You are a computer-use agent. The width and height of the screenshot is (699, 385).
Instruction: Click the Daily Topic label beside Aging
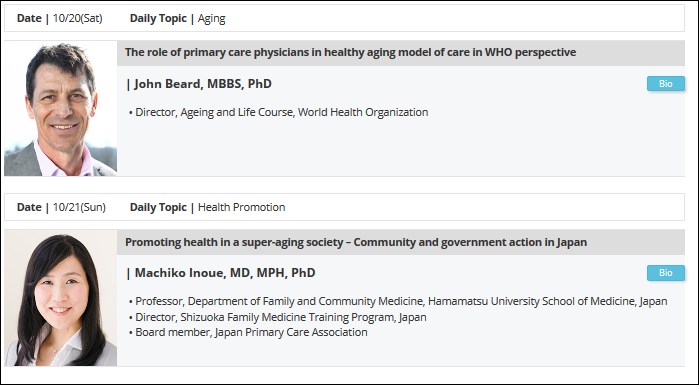pos(158,19)
